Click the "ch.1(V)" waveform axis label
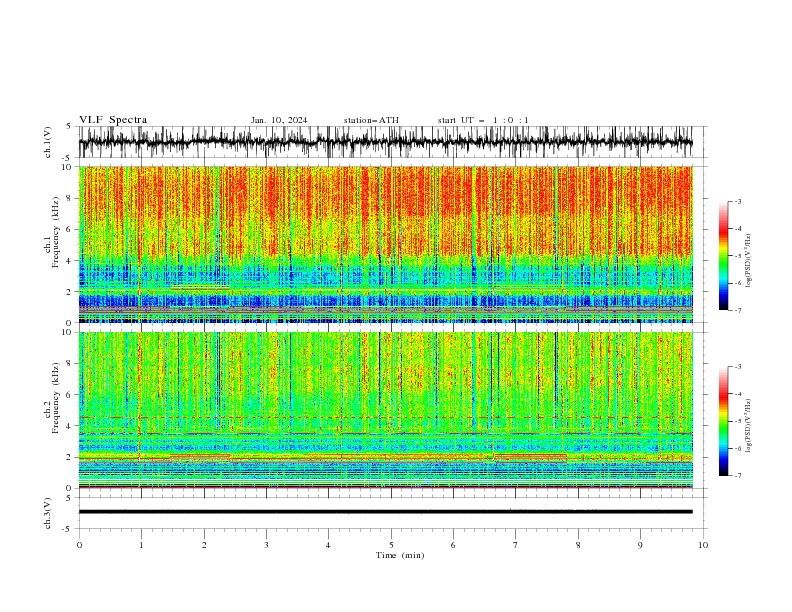This screenshot has height=612, width=792. pos(48,142)
